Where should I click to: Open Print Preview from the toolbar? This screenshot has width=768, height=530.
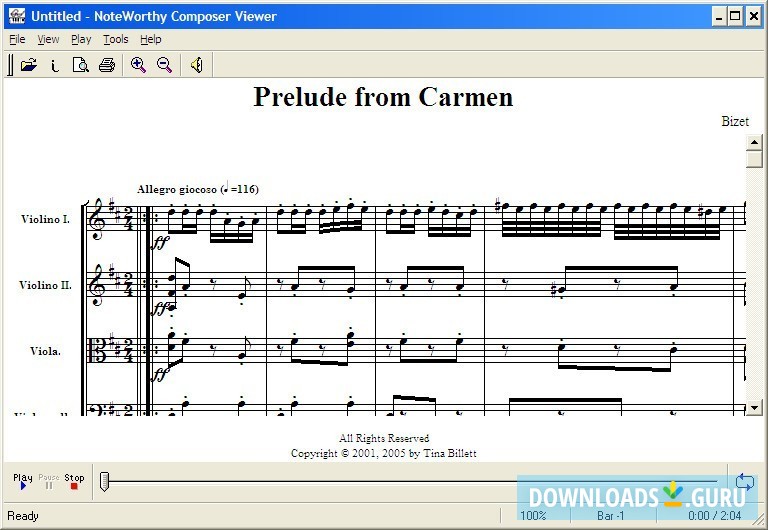(x=80, y=65)
